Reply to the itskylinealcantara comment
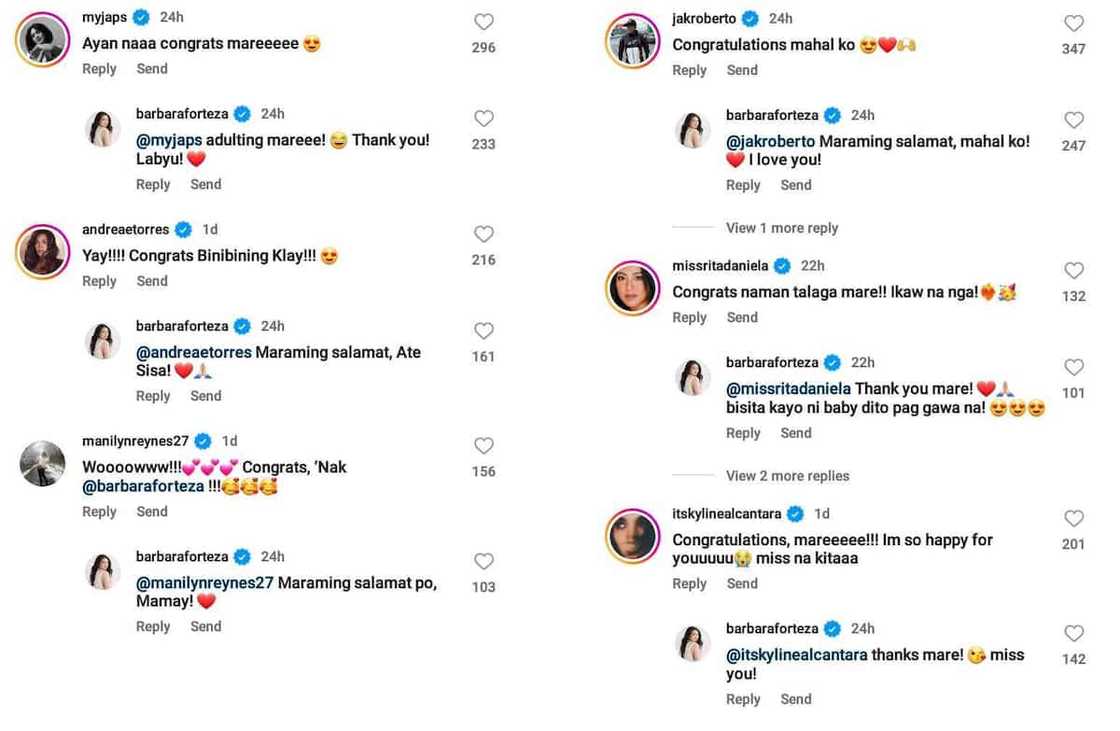Screen dimensions: 1120x731 click(689, 584)
